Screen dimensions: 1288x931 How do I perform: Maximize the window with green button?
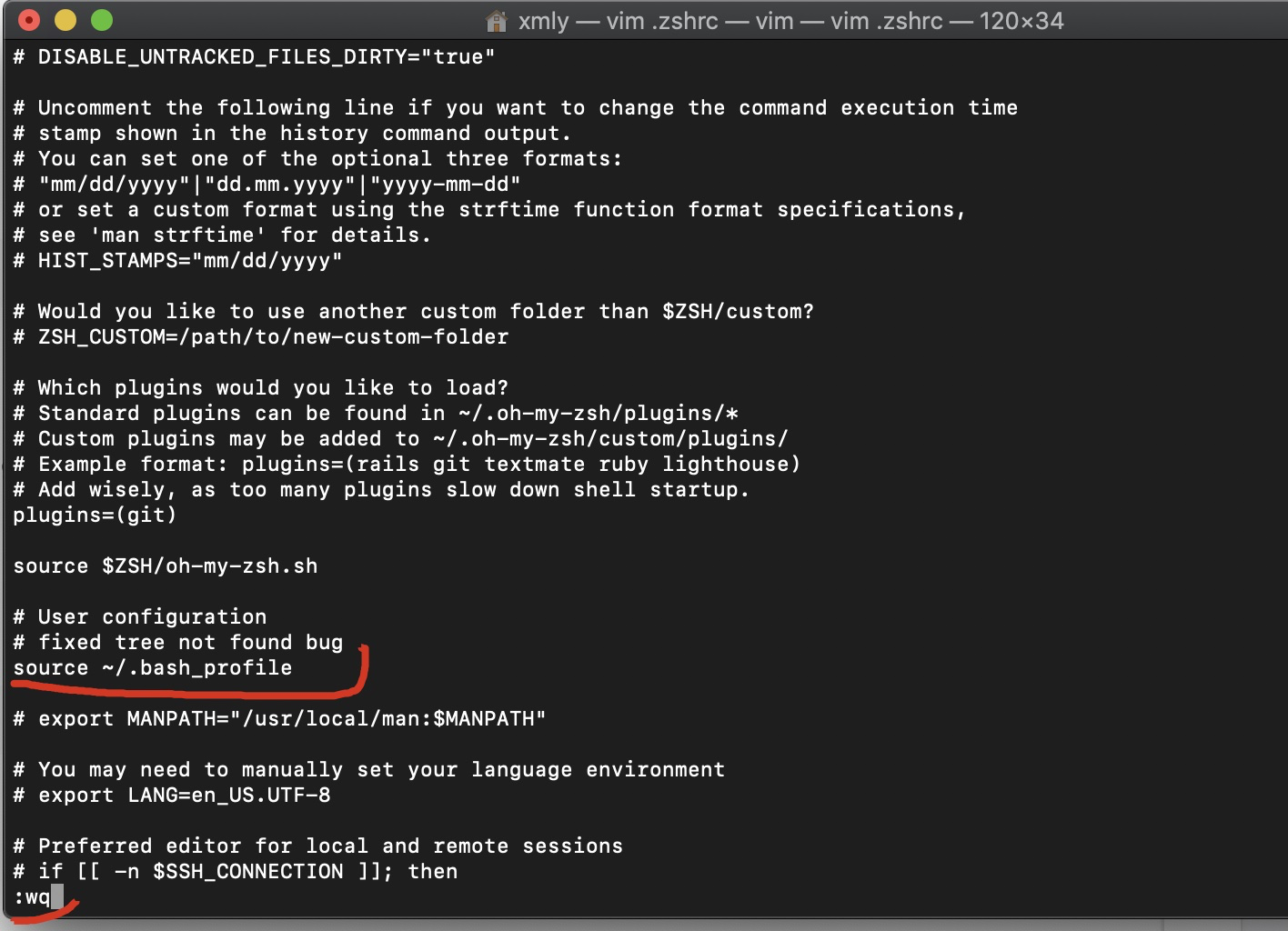[x=102, y=20]
